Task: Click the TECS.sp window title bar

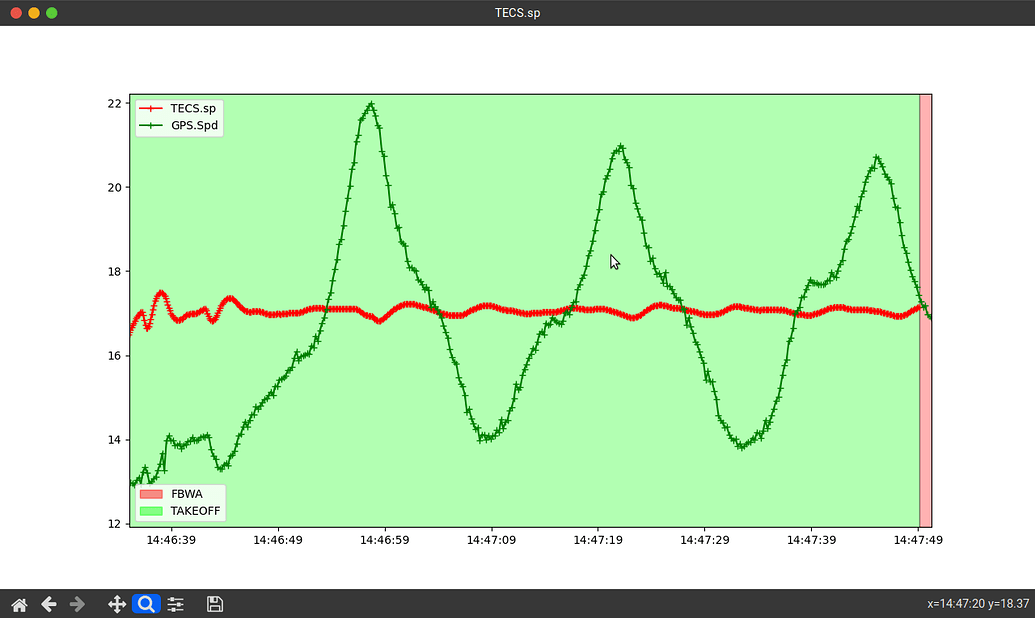Action: pyautogui.click(x=517, y=13)
